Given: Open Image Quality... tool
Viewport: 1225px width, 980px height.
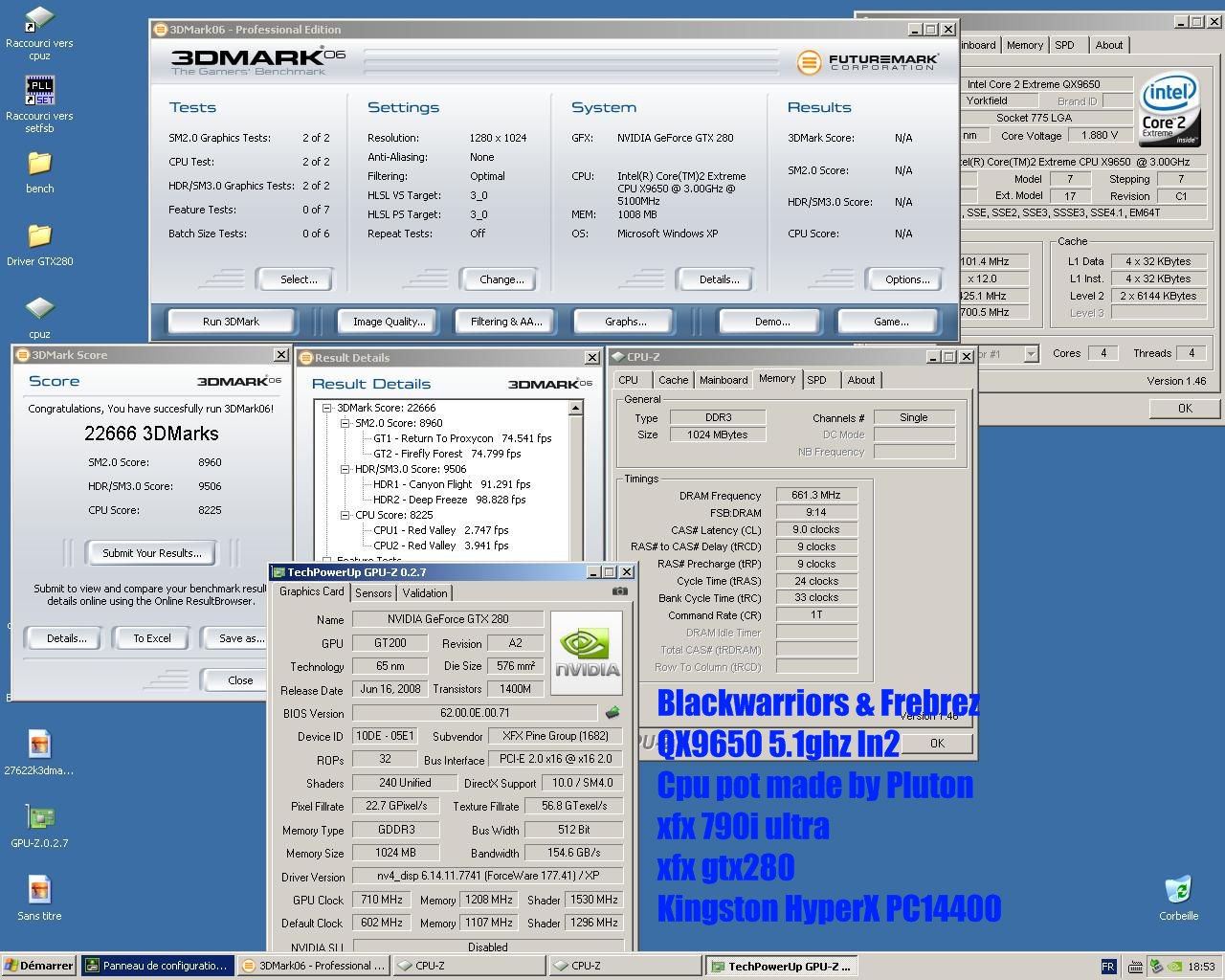Looking at the screenshot, I should 389,322.
